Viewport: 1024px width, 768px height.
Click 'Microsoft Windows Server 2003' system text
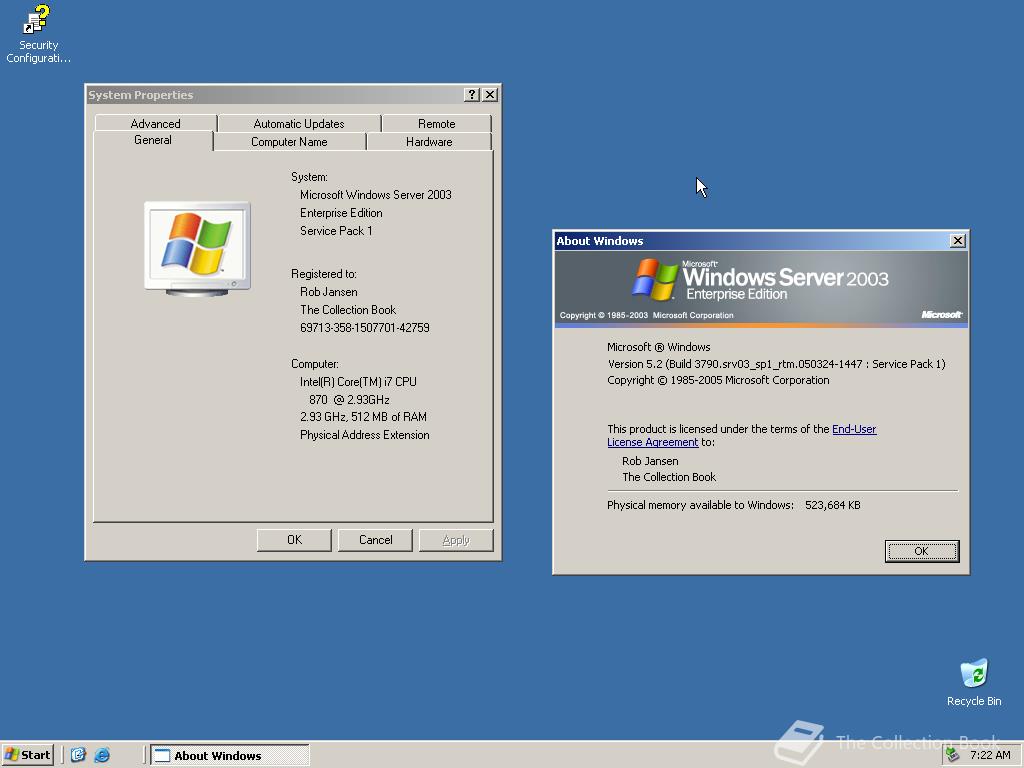tap(376, 195)
